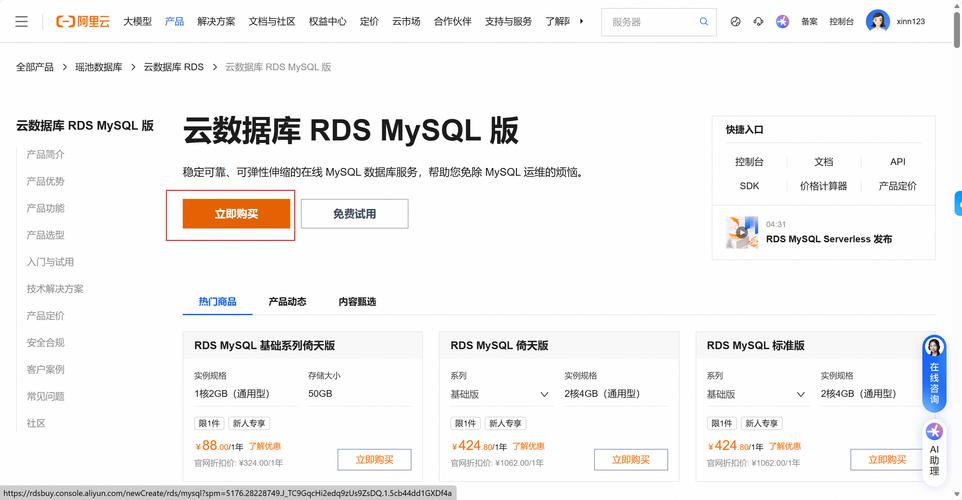
Task: Switch to 热门商品 tab
Action: [x=217, y=301]
